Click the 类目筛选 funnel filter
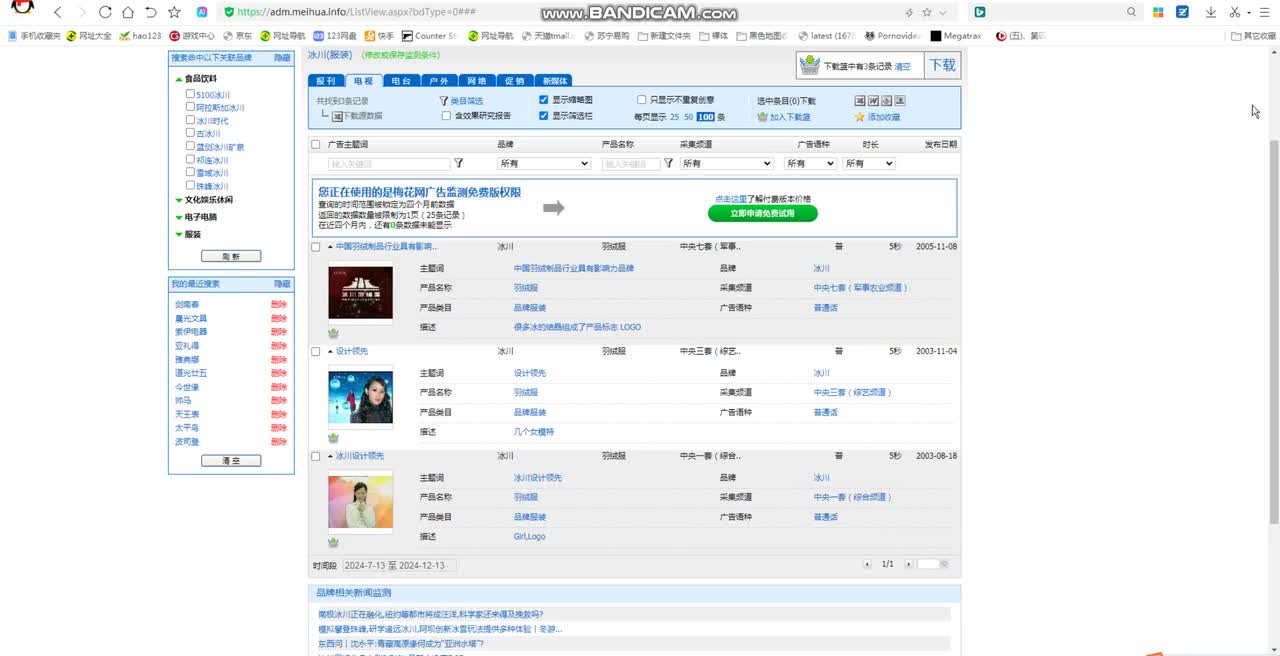The image size is (1280, 656). click(x=444, y=101)
